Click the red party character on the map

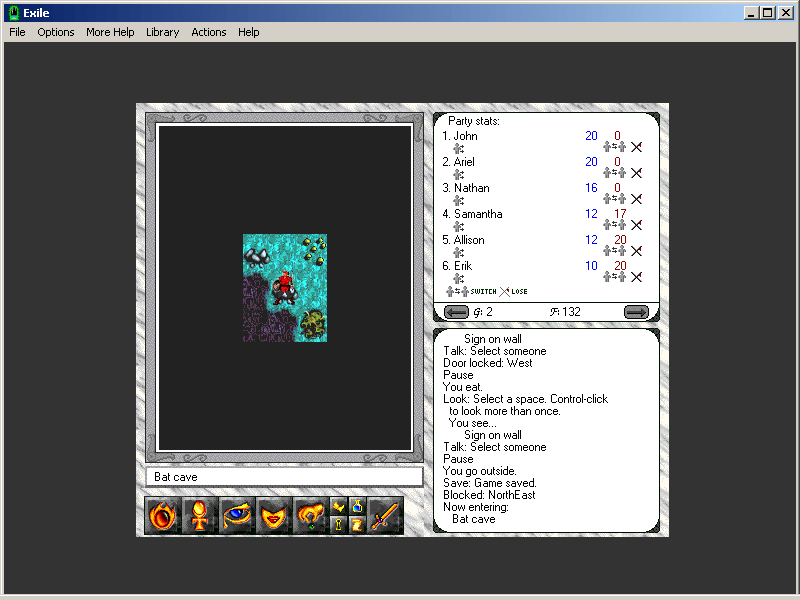[x=284, y=288]
